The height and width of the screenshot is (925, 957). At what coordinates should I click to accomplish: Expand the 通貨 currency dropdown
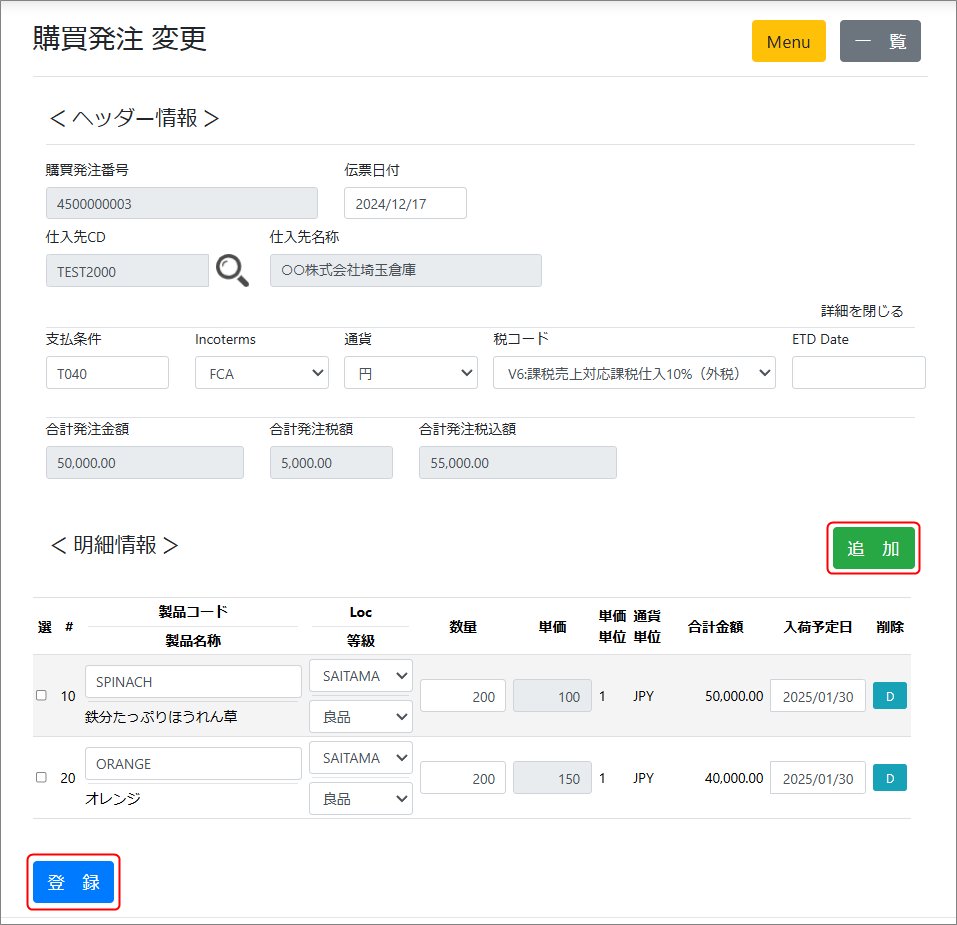(x=410, y=373)
